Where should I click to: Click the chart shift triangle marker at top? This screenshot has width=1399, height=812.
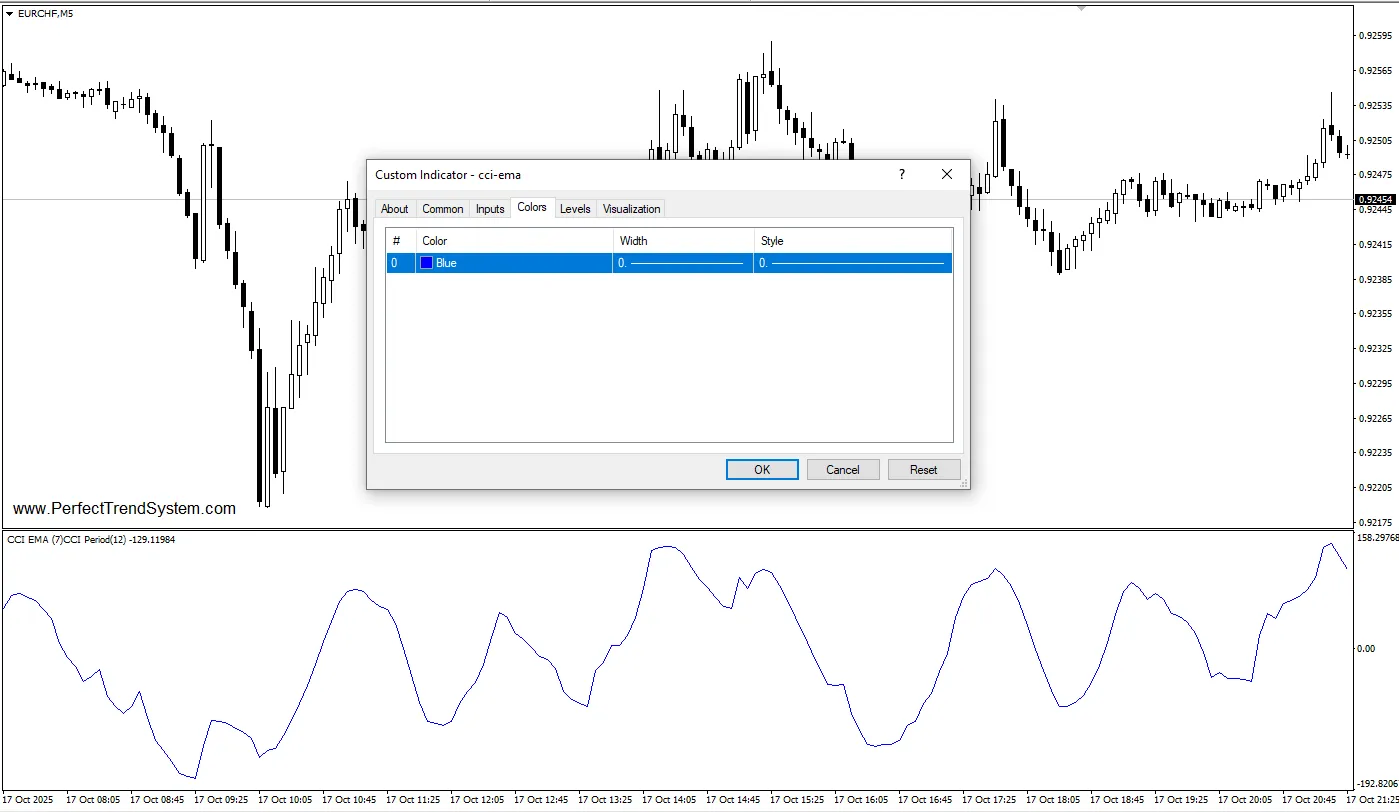point(1081,8)
